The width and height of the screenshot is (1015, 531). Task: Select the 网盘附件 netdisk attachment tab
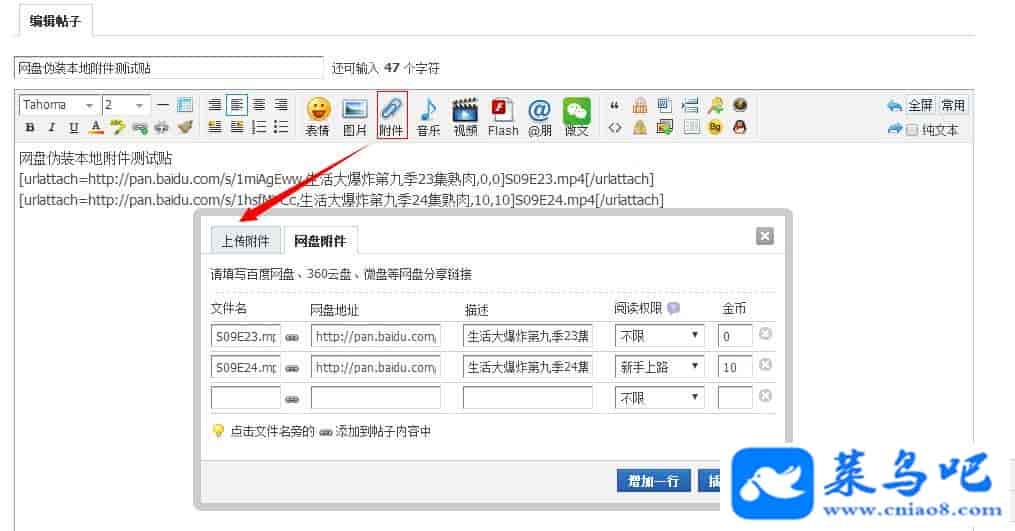click(x=320, y=241)
